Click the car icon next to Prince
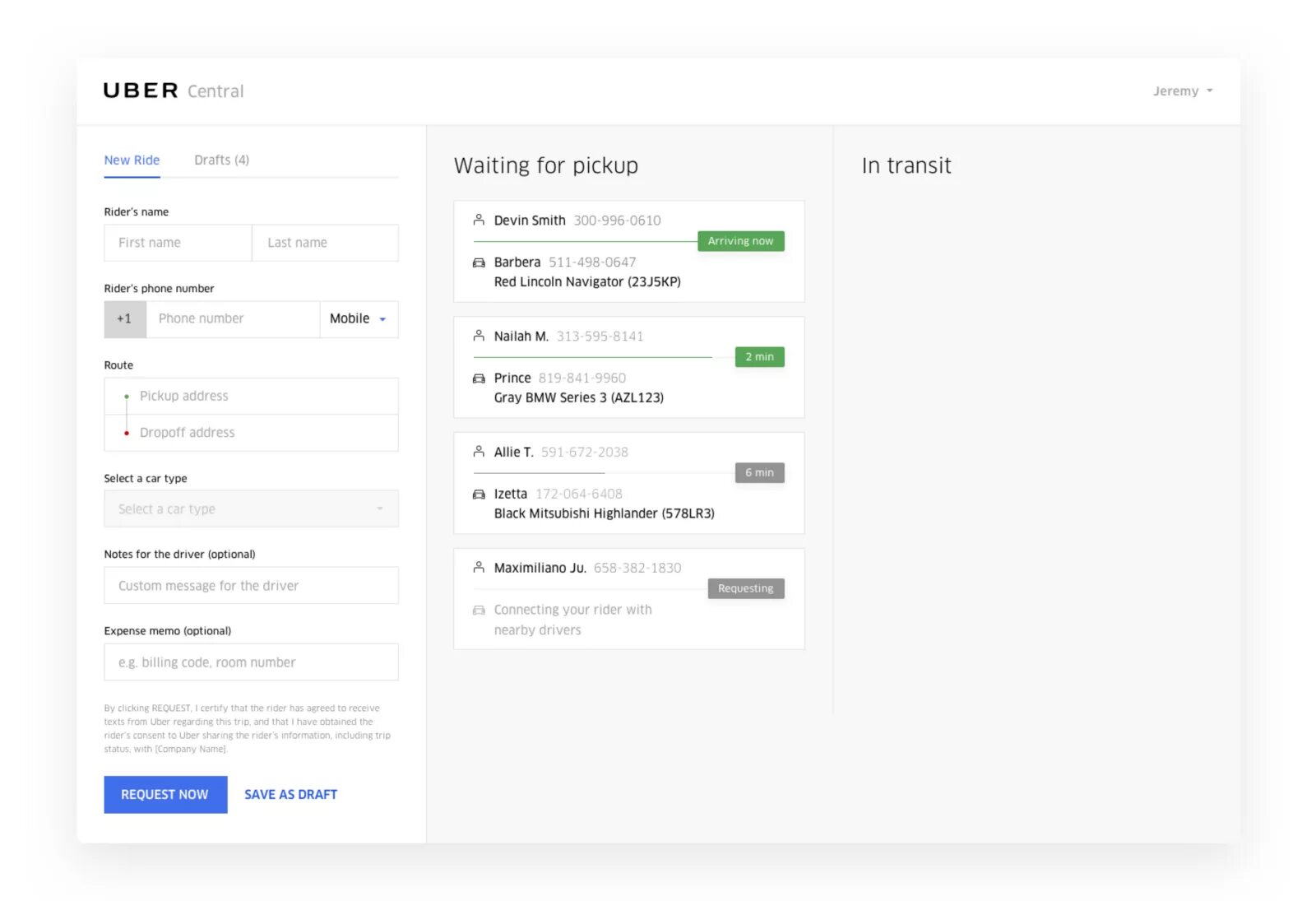Viewport: 1316px width, 901px height. tap(479, 379)
